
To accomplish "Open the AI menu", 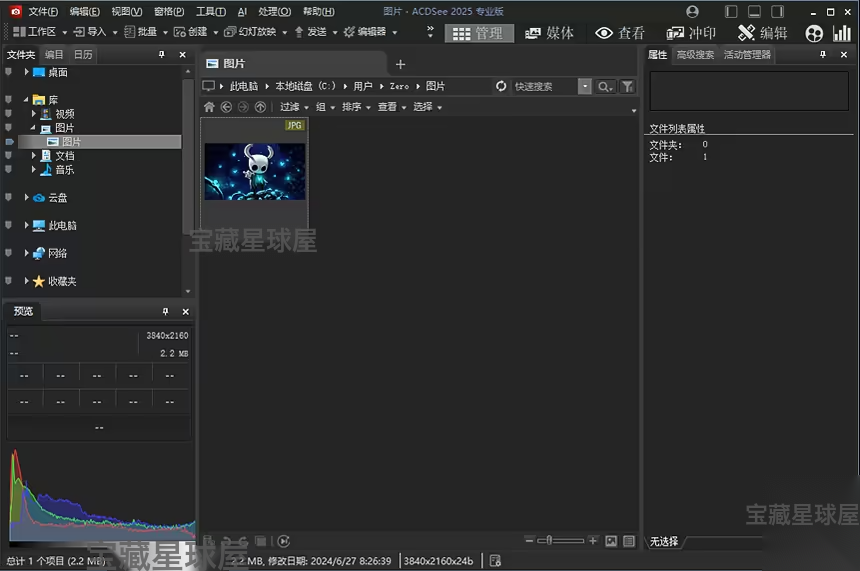I will 242,12.
